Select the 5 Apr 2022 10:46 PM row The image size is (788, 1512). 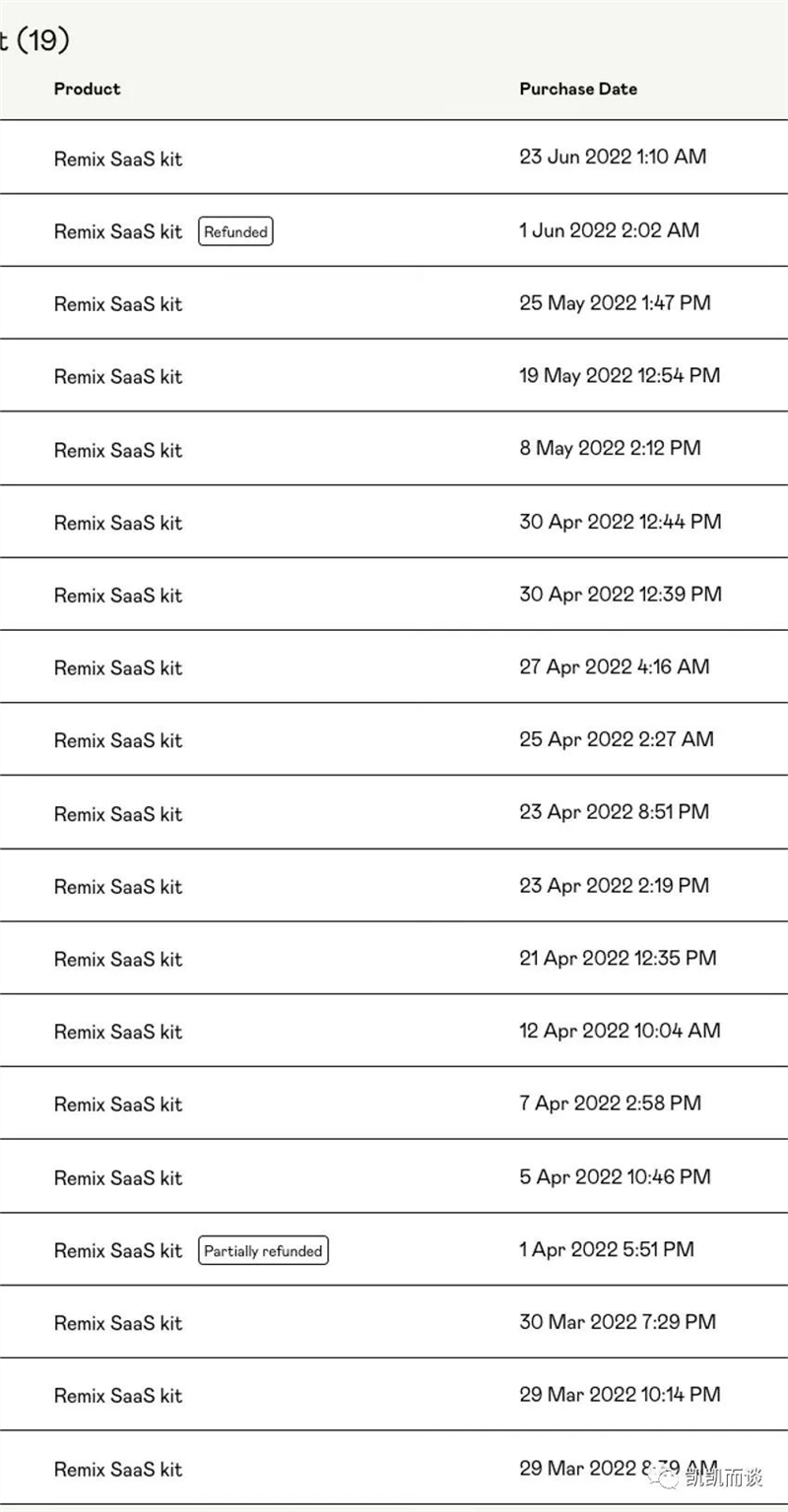click(394, 1176)
